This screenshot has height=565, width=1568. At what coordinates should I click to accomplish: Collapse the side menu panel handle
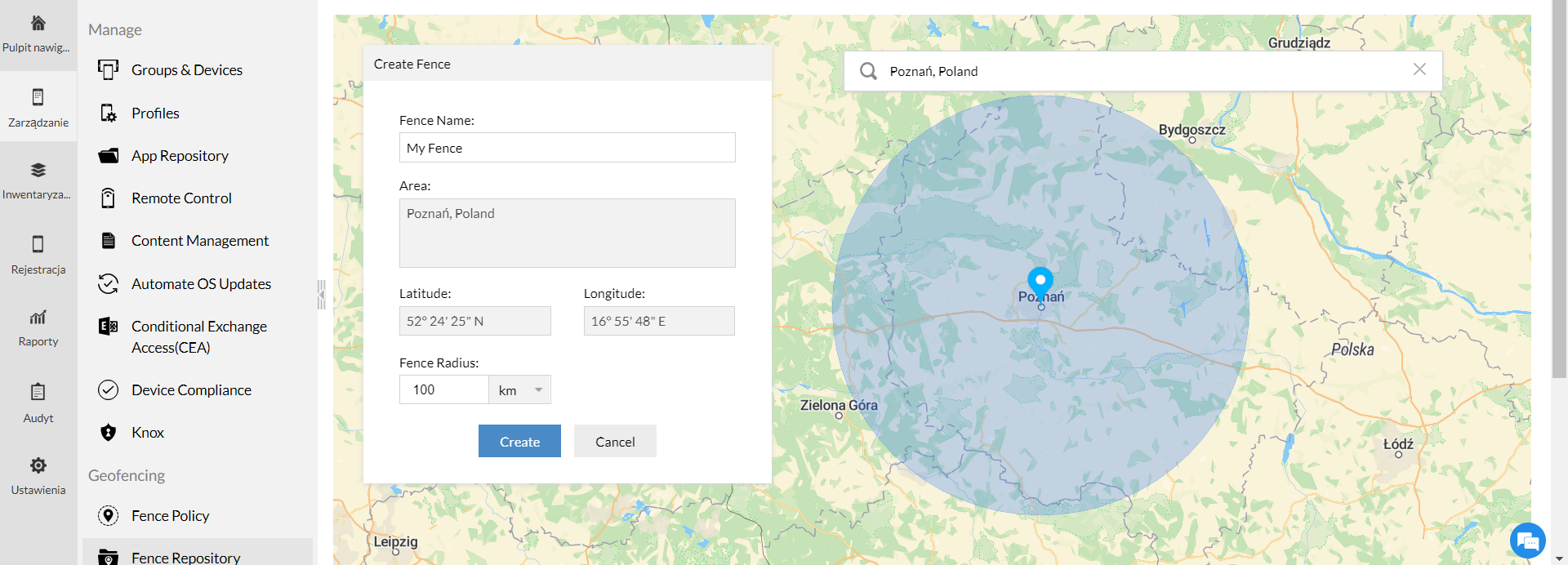coord(321,294)
